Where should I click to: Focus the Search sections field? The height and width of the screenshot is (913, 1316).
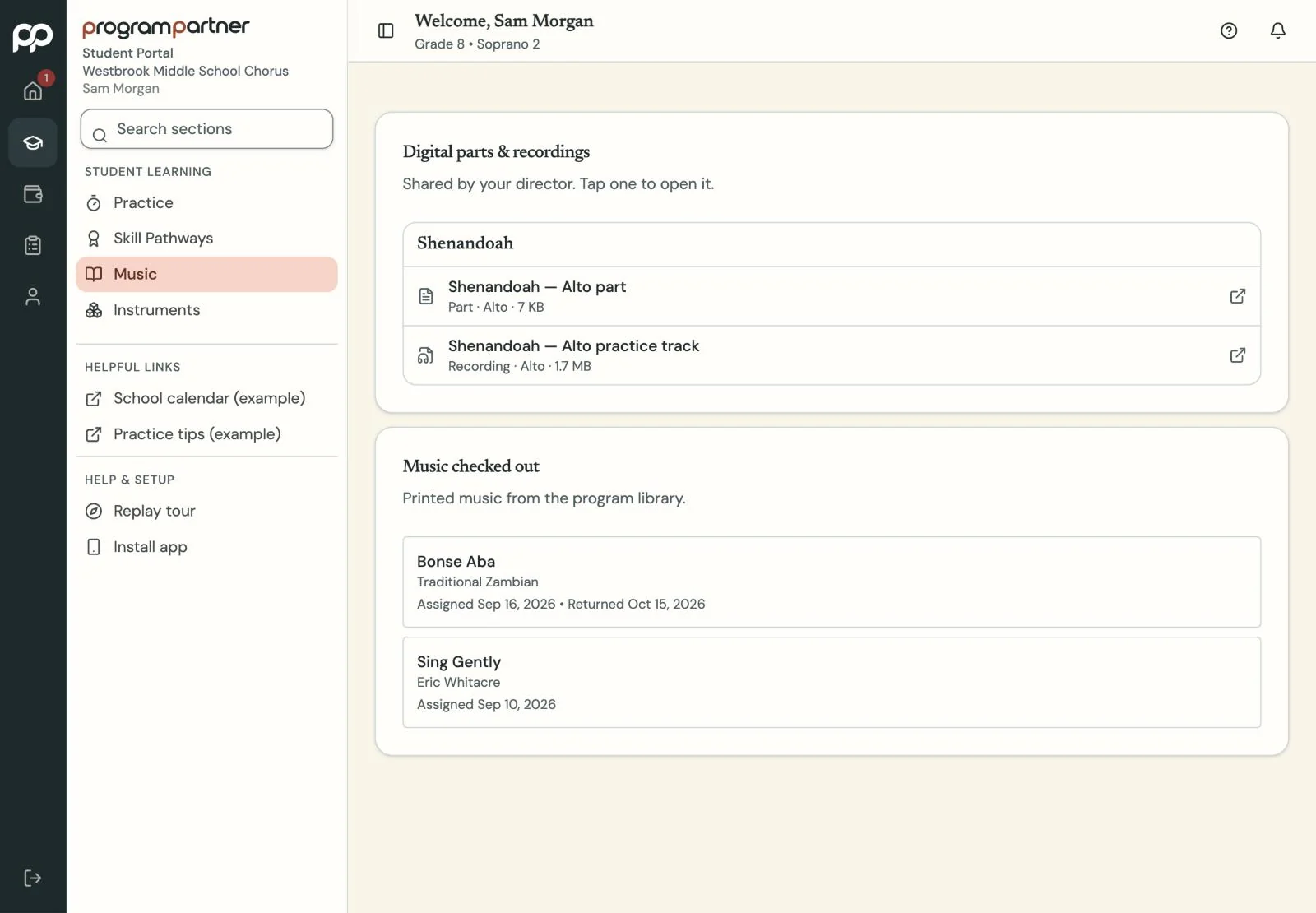(206, 129)
